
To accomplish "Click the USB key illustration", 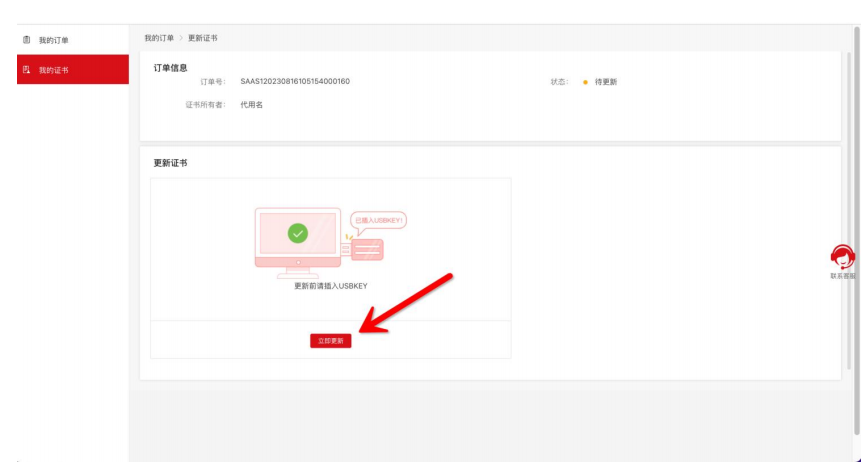I will 366,247.
